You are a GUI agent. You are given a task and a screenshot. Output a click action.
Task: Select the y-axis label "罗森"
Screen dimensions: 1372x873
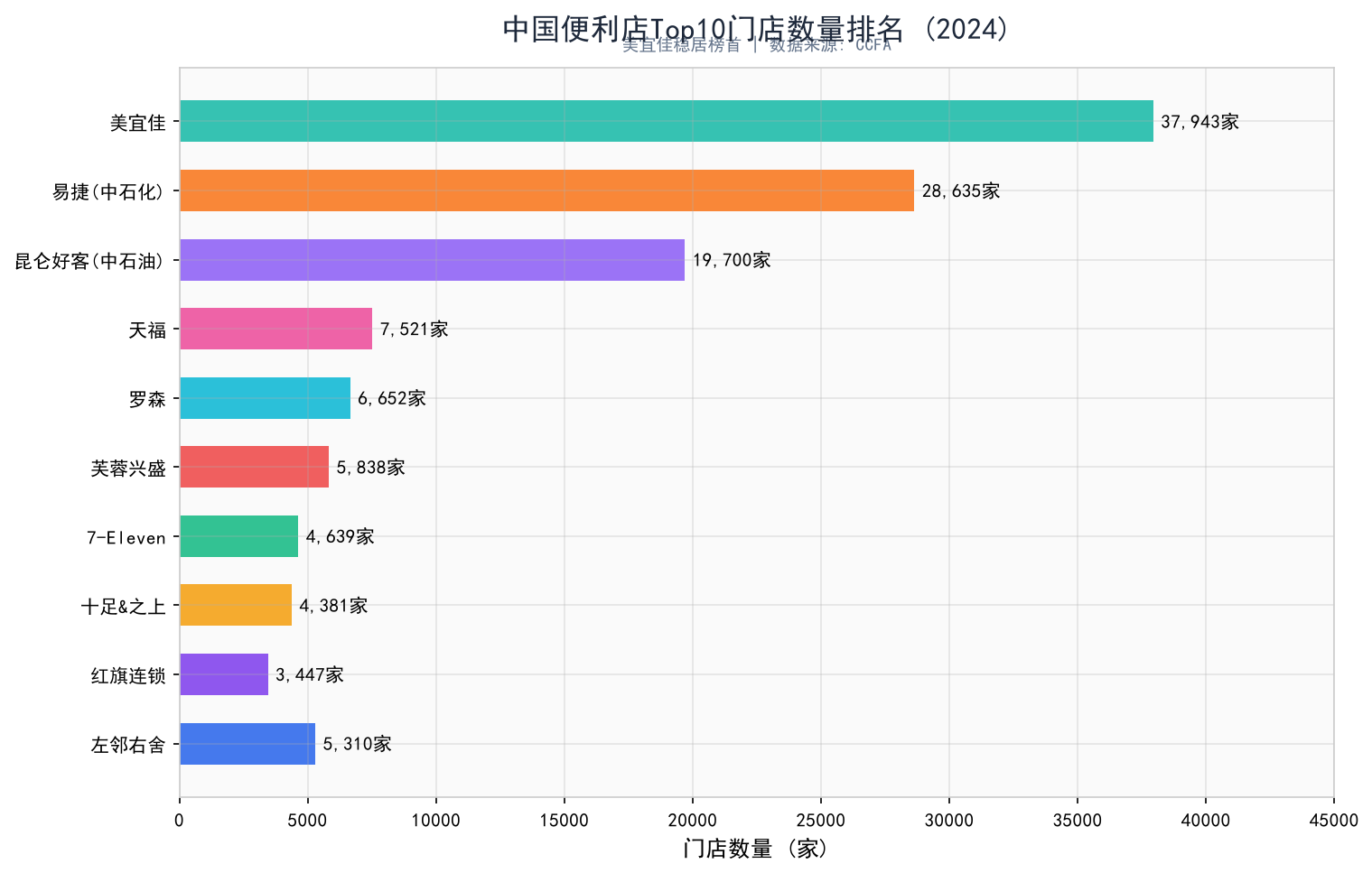148,399
